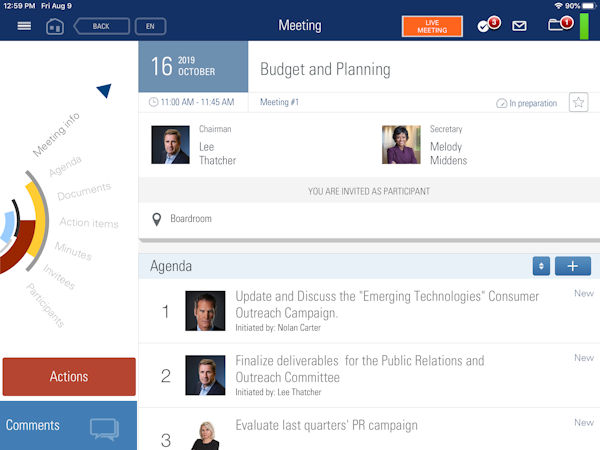Select Action items in the radial menu
The image size is (600, 450).
89,223
